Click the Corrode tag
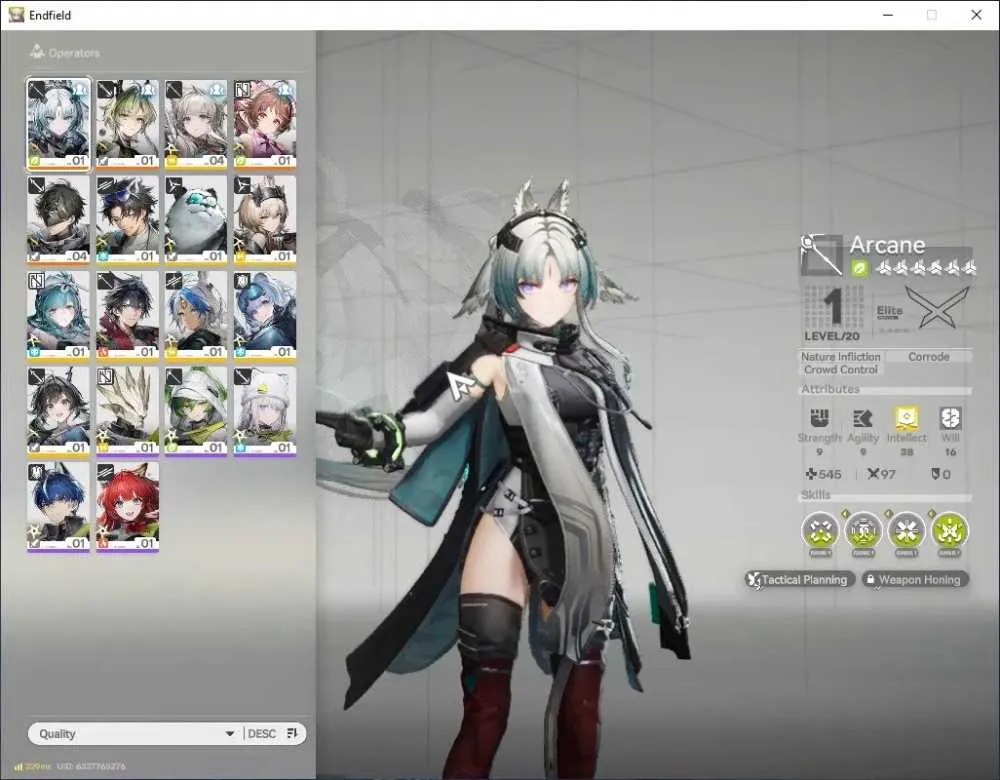 (x=929, y=357)
